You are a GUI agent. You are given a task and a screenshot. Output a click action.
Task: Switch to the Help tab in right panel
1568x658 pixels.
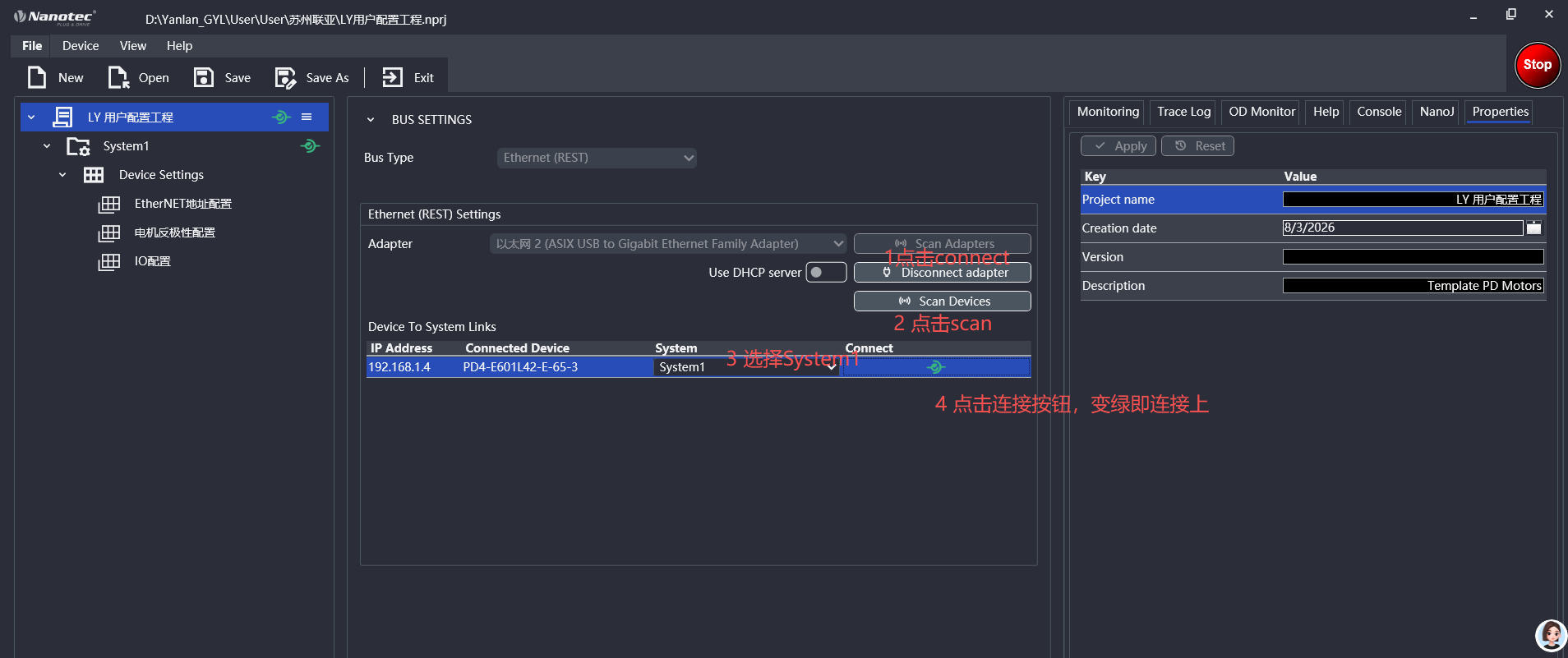click(x=1326, y=112)
